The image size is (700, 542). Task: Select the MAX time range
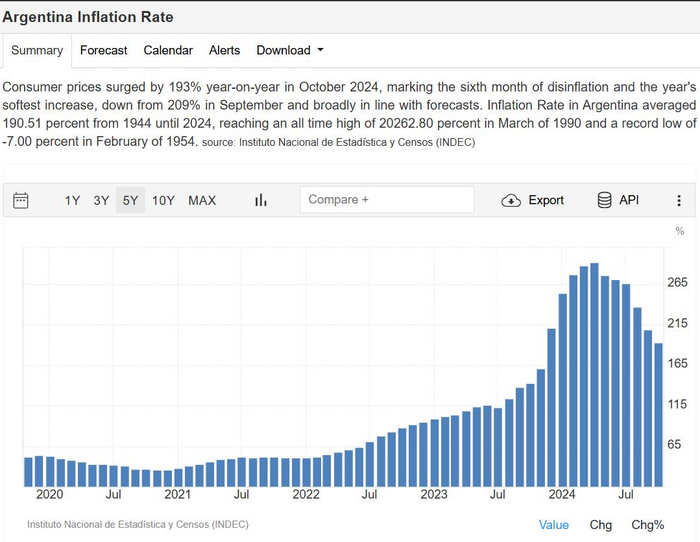click(202, 200)
